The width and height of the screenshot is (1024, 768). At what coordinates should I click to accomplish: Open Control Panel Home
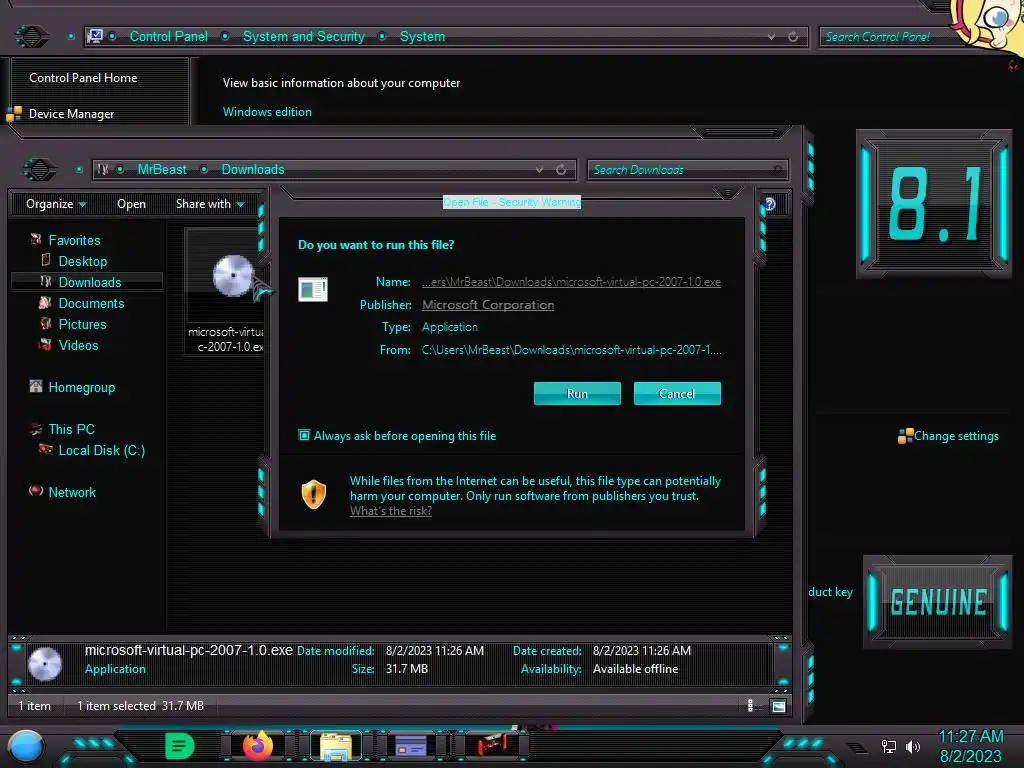pos(83,78)
